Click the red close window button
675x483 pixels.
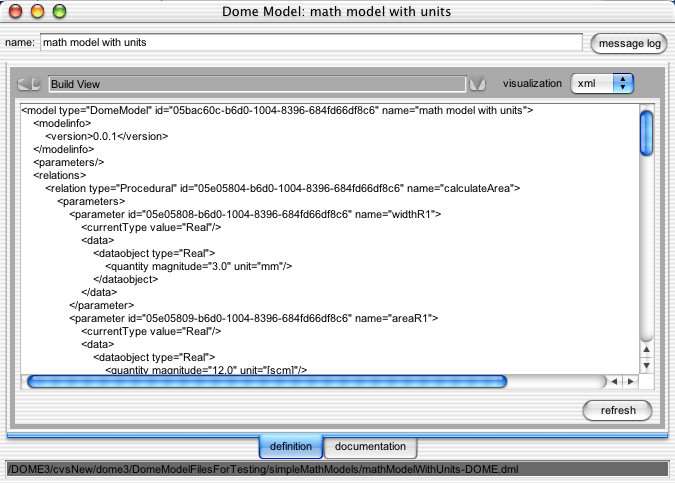click(x=15, y=11)
